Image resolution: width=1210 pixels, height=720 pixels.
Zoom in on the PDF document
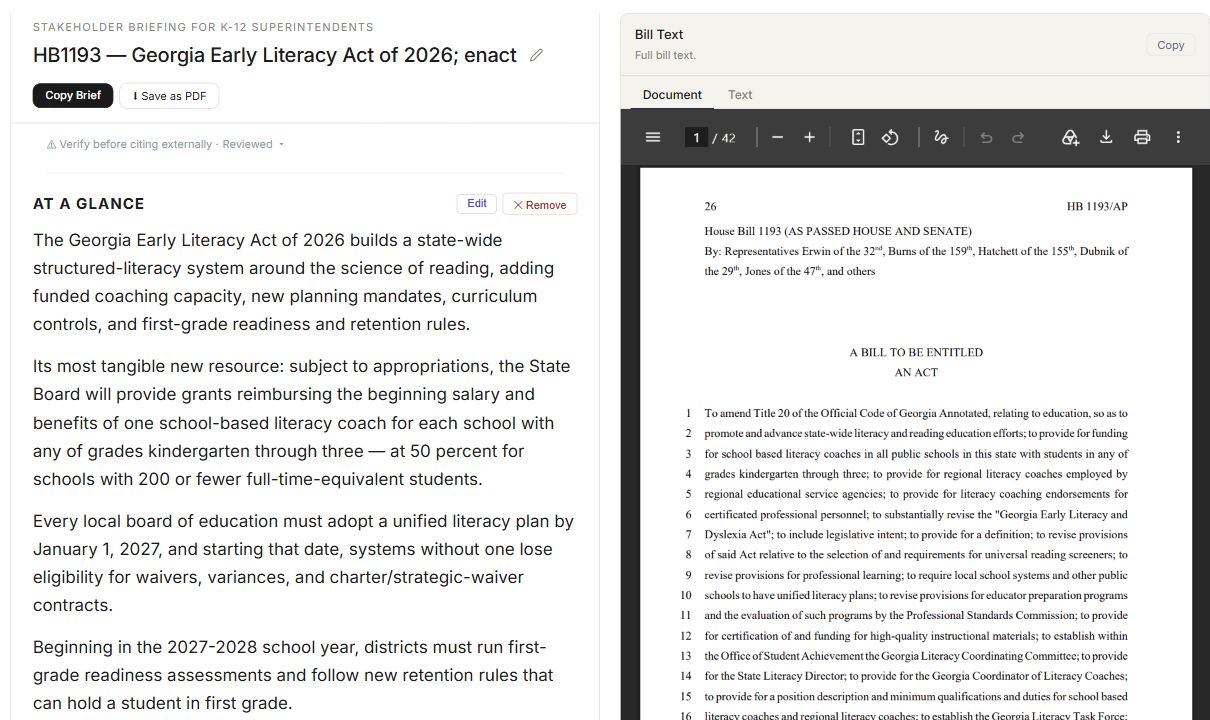(x=810, y=137)
